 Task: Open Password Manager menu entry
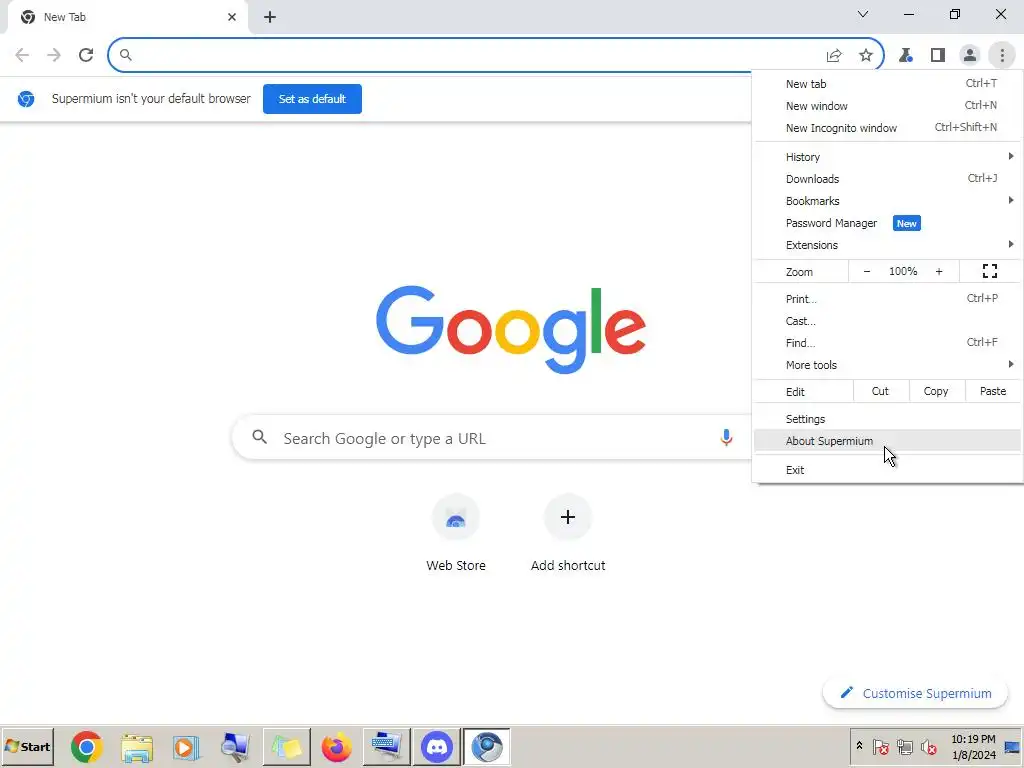tap(888, 223)
